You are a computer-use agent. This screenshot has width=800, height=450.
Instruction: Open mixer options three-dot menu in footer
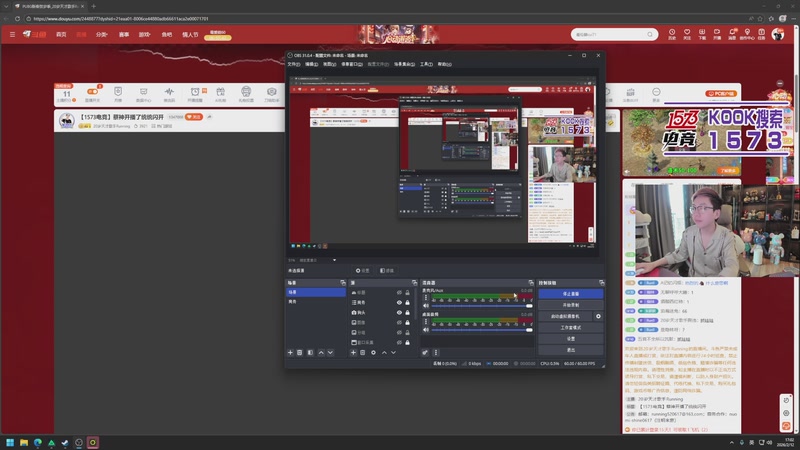click(436, 353)
